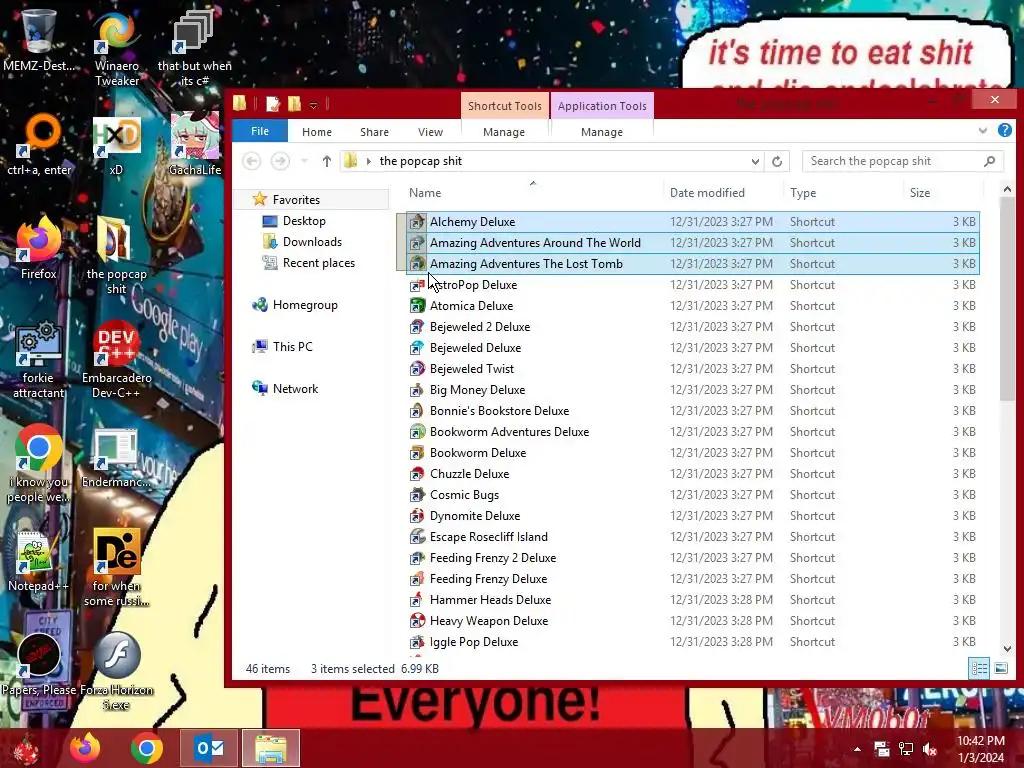Switch to Details view layout icon
This screenshot has height=768, width=1024.
point(978,668)
